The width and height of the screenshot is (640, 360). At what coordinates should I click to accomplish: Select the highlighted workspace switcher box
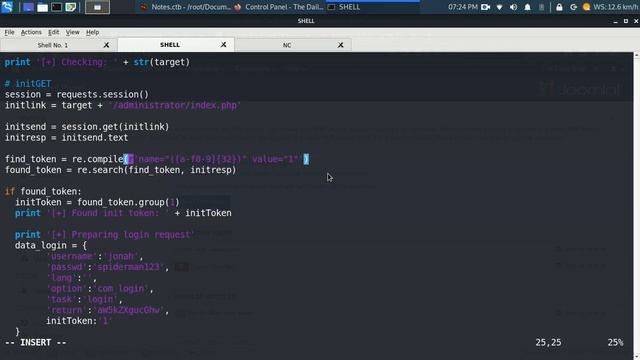[97, 7]
